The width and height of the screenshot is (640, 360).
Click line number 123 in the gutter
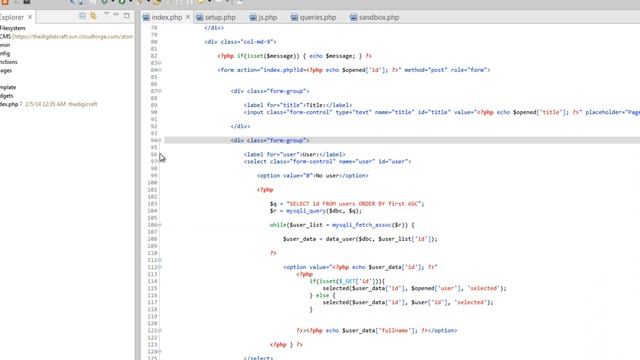(x=152, y=344)
